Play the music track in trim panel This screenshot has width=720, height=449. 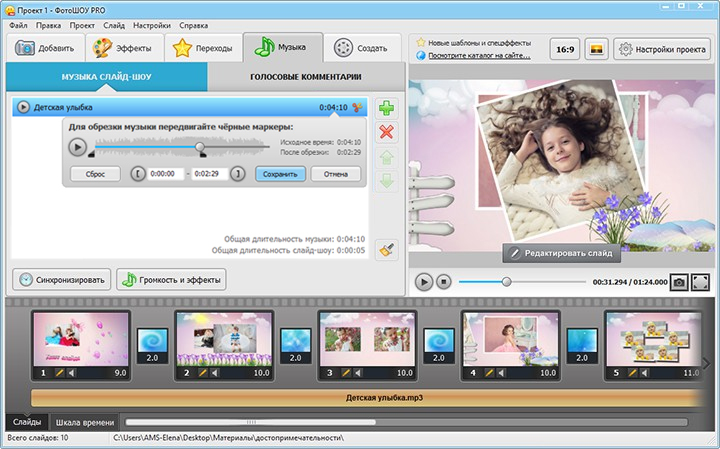[77, 147]
